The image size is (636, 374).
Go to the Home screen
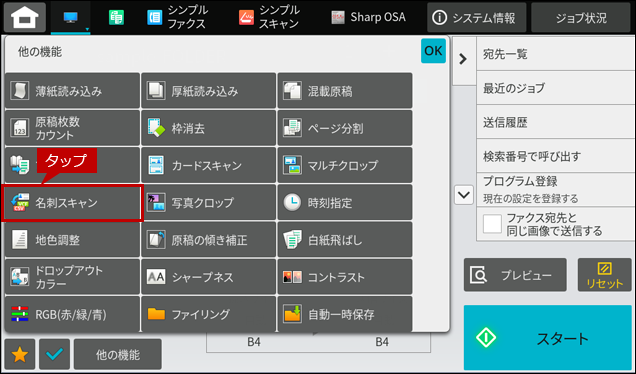coord(25,17)
